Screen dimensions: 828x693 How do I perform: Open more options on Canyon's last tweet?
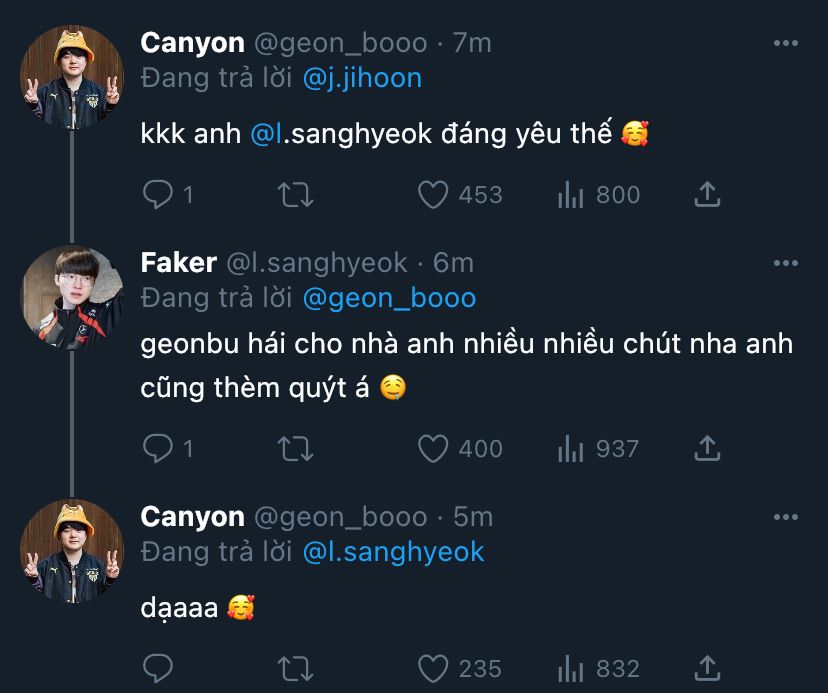pyautogui.click(x=787, y=517)
